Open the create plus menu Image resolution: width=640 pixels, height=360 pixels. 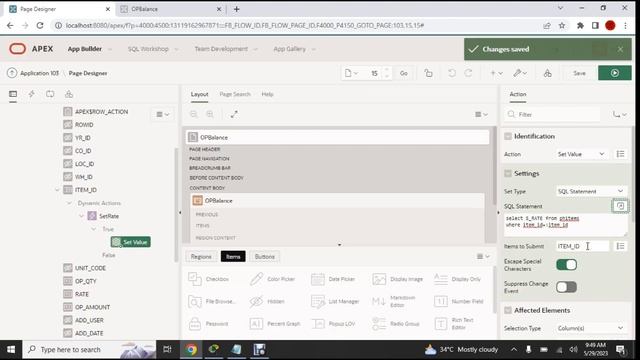pyautogui.click(x=496, y=73)
